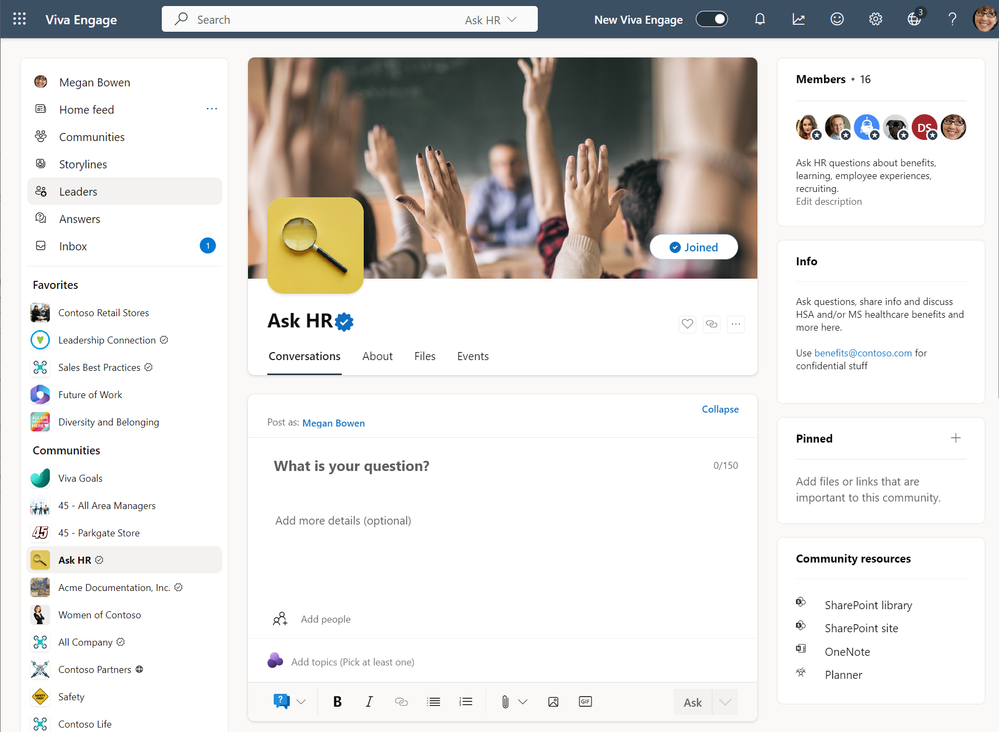Open the app launcher waffle icon
This screenshot has height=732, width=999.
click(x=20, y=19)
